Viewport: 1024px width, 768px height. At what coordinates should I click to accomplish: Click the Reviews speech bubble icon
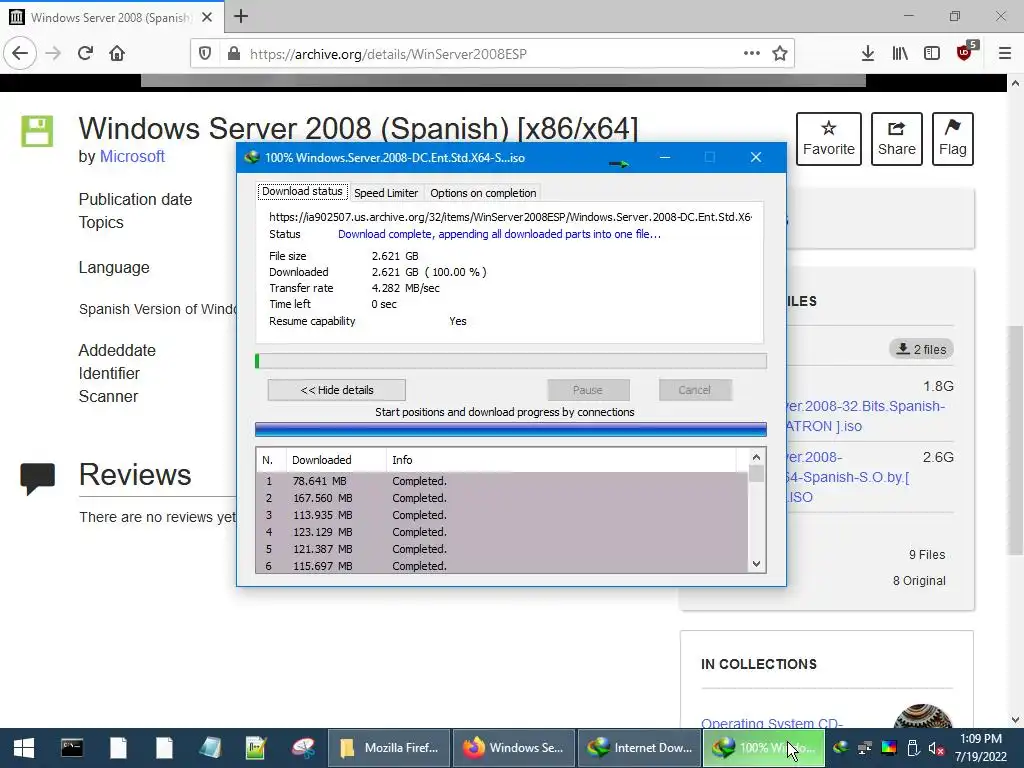coord(37,479)
